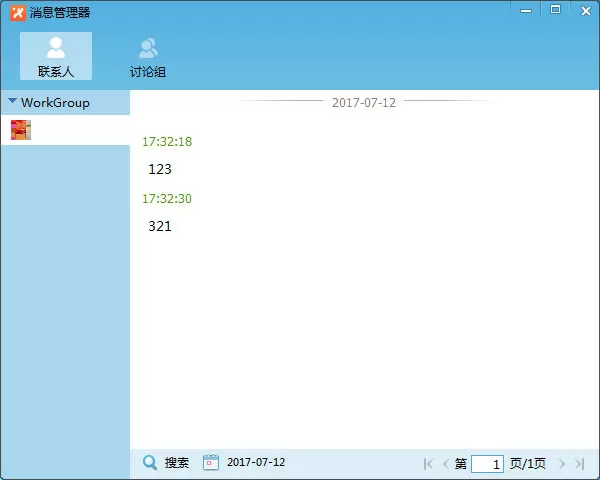Screen dimensions: 600x480
Task: Jump to the last page arrow
Action: tap(580, 464)
